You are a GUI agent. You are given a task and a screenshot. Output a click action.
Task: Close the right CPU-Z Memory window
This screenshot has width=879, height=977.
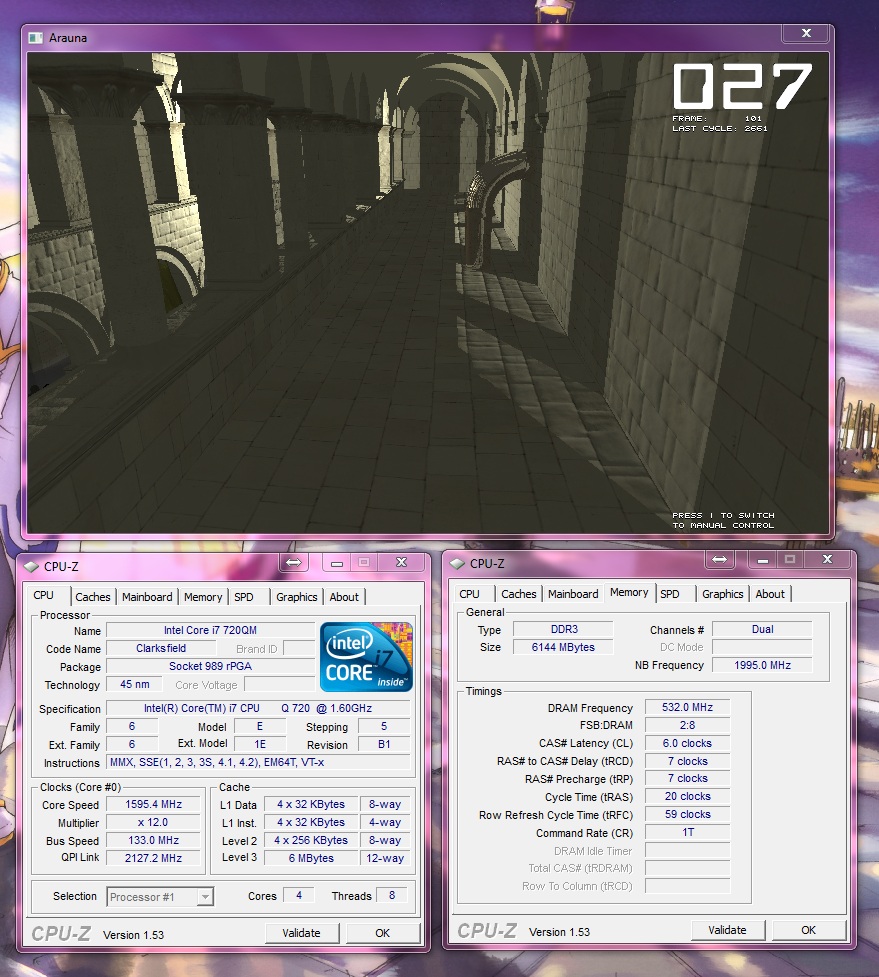tap(827, 559)
